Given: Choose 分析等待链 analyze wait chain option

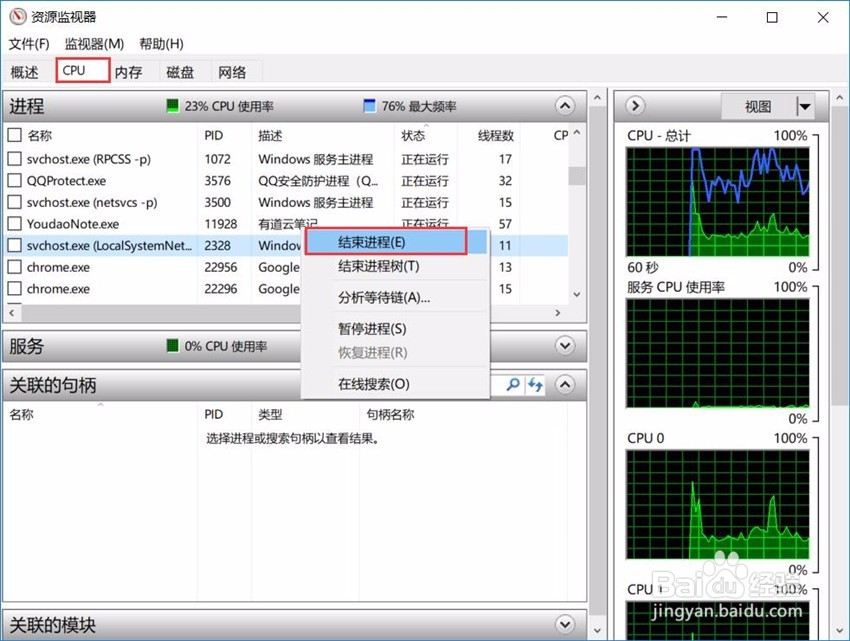Looking at the screenshot, I should pos(384,296).
